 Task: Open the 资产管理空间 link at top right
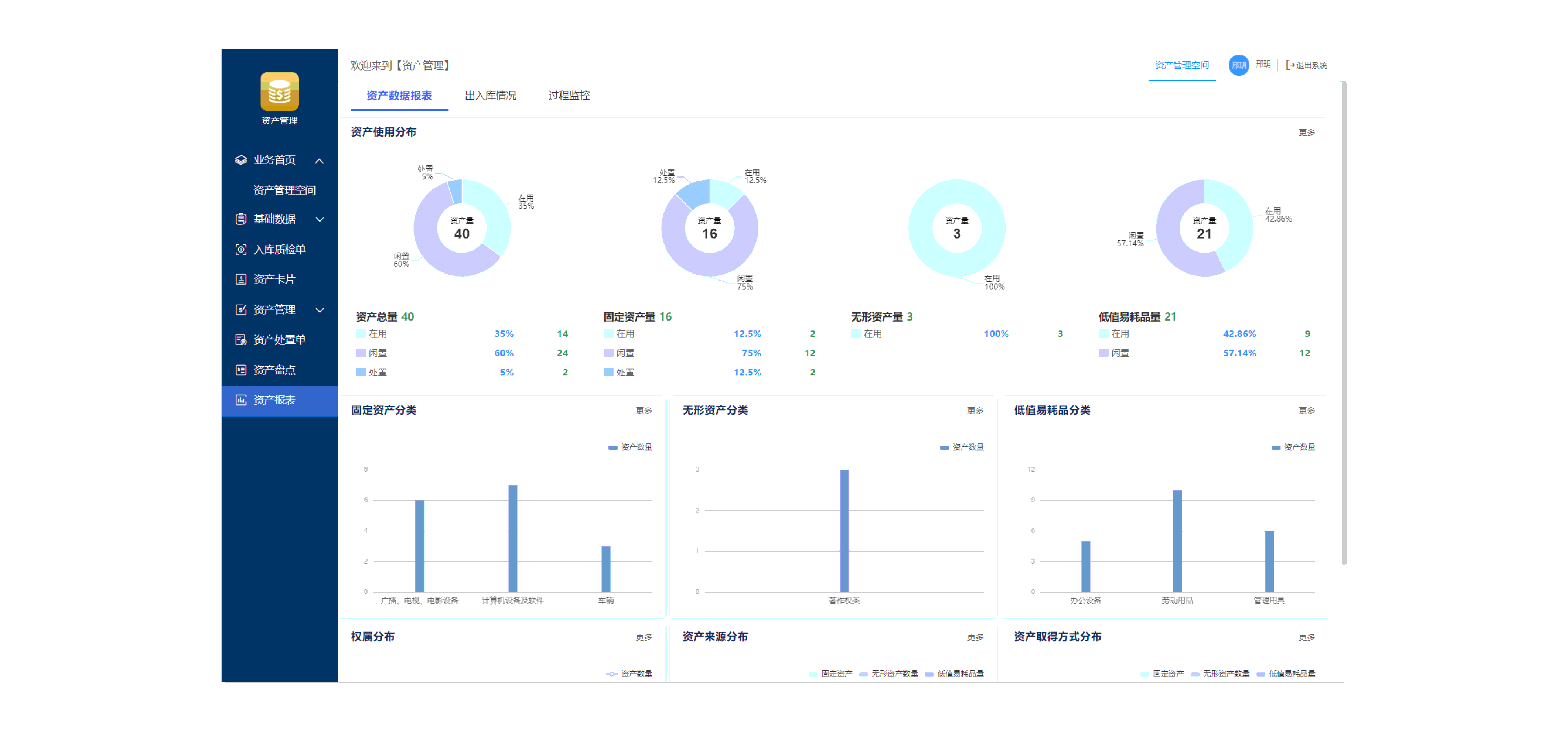tap(1182, 65)
